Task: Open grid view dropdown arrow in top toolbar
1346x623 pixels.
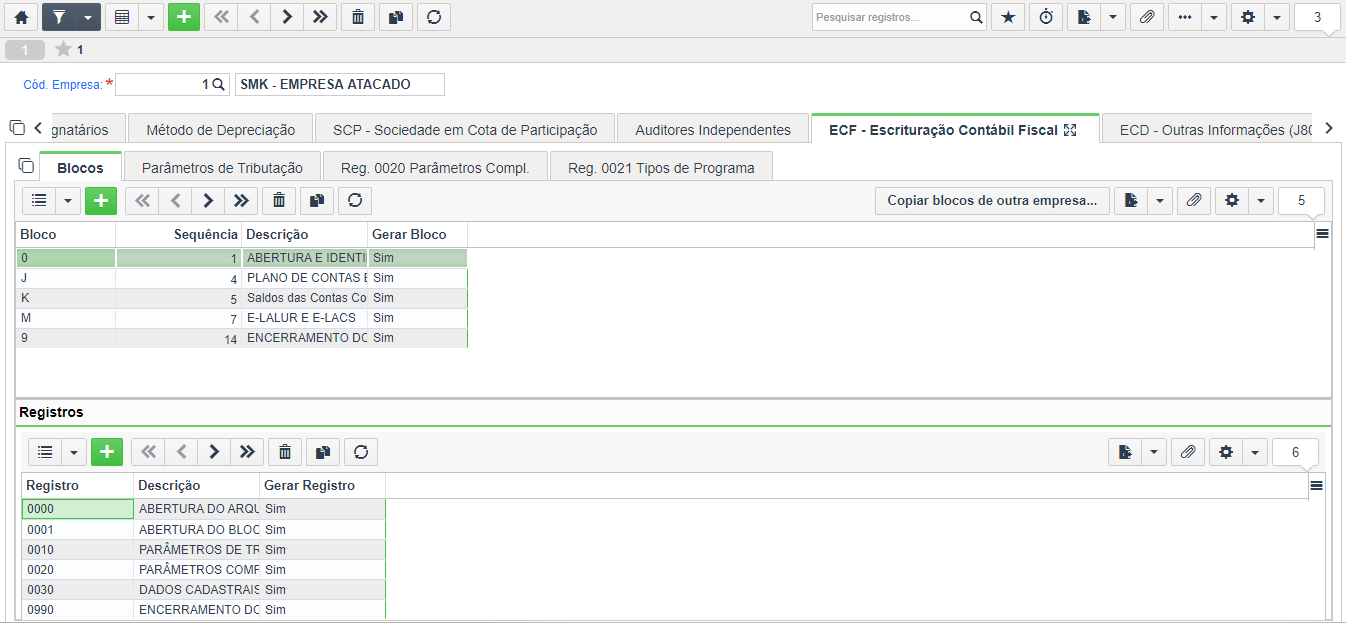Action: (x=151, y=17)
